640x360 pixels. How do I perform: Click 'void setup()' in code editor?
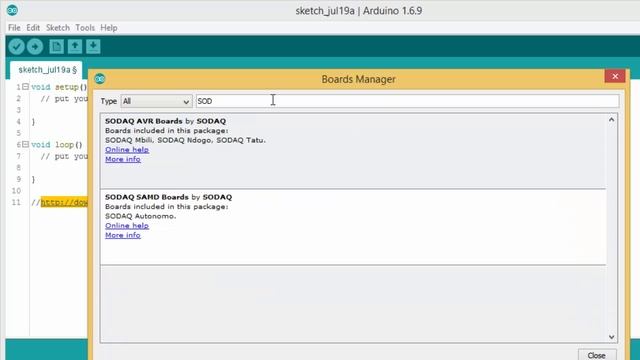point(59,87)
